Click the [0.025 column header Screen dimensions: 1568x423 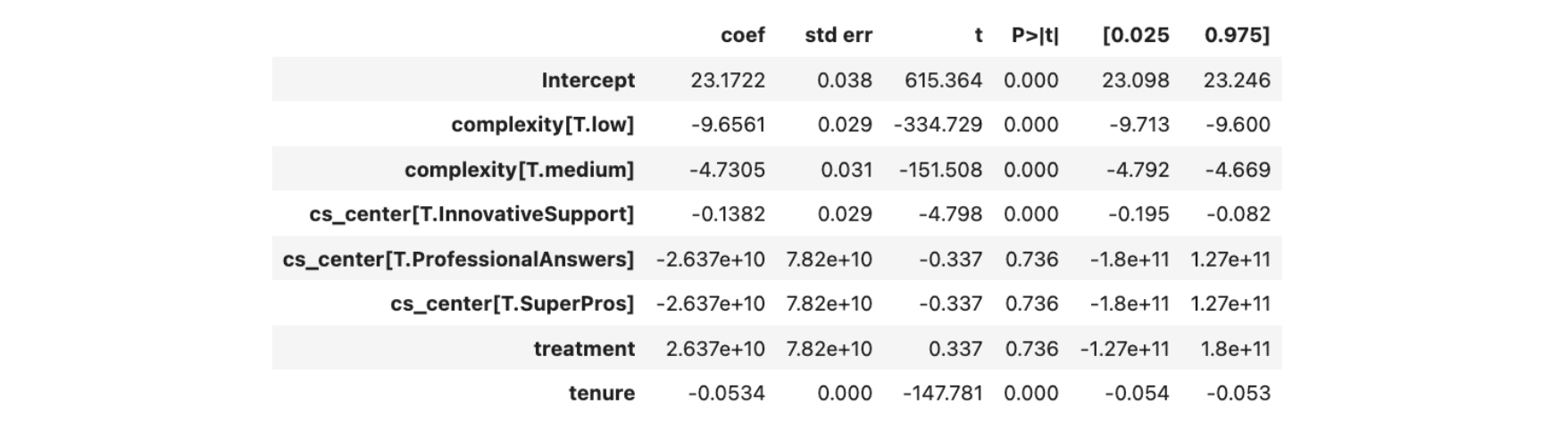coord(1135,35)
